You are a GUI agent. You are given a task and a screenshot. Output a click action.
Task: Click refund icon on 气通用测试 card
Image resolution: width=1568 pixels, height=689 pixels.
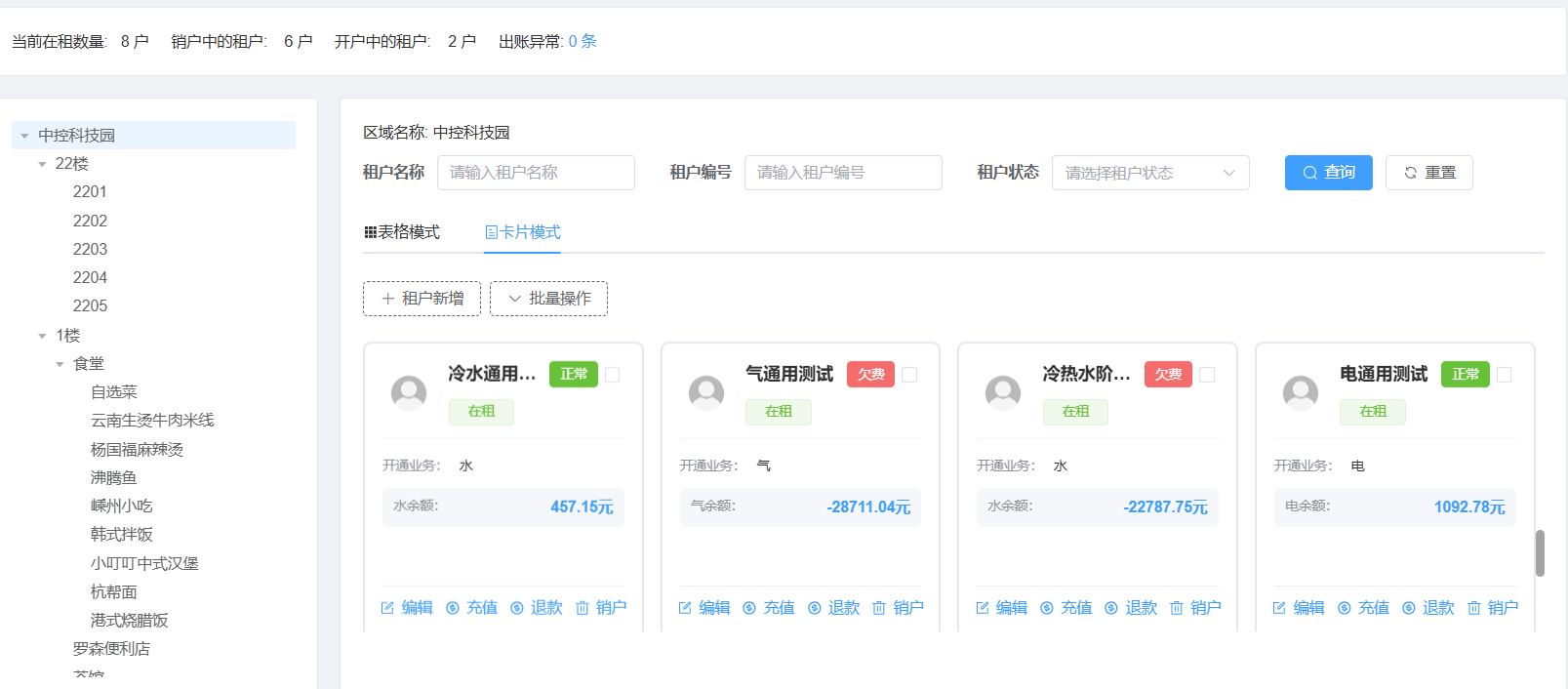click(815, 608)
